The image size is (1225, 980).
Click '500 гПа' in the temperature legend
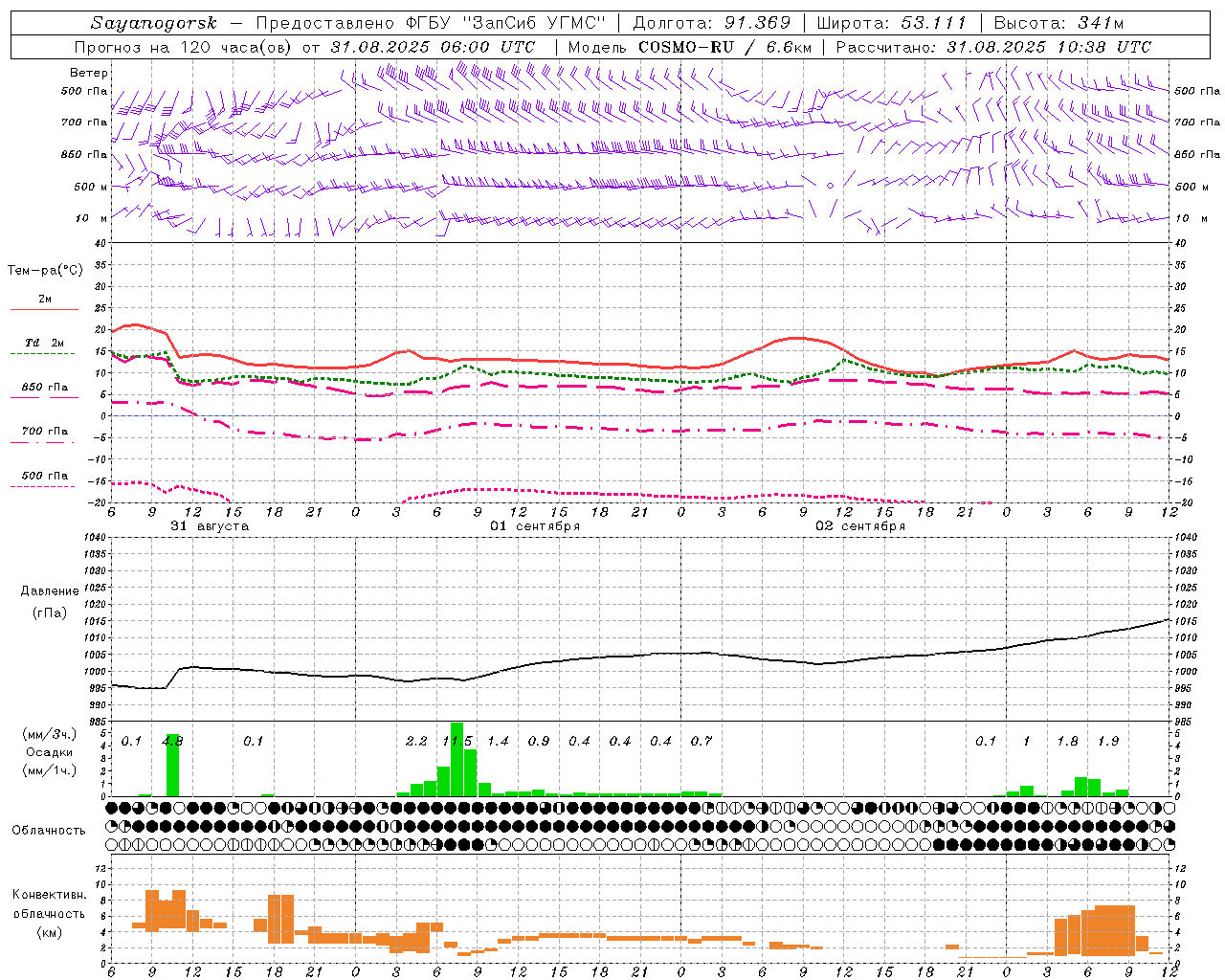point(44,476)
